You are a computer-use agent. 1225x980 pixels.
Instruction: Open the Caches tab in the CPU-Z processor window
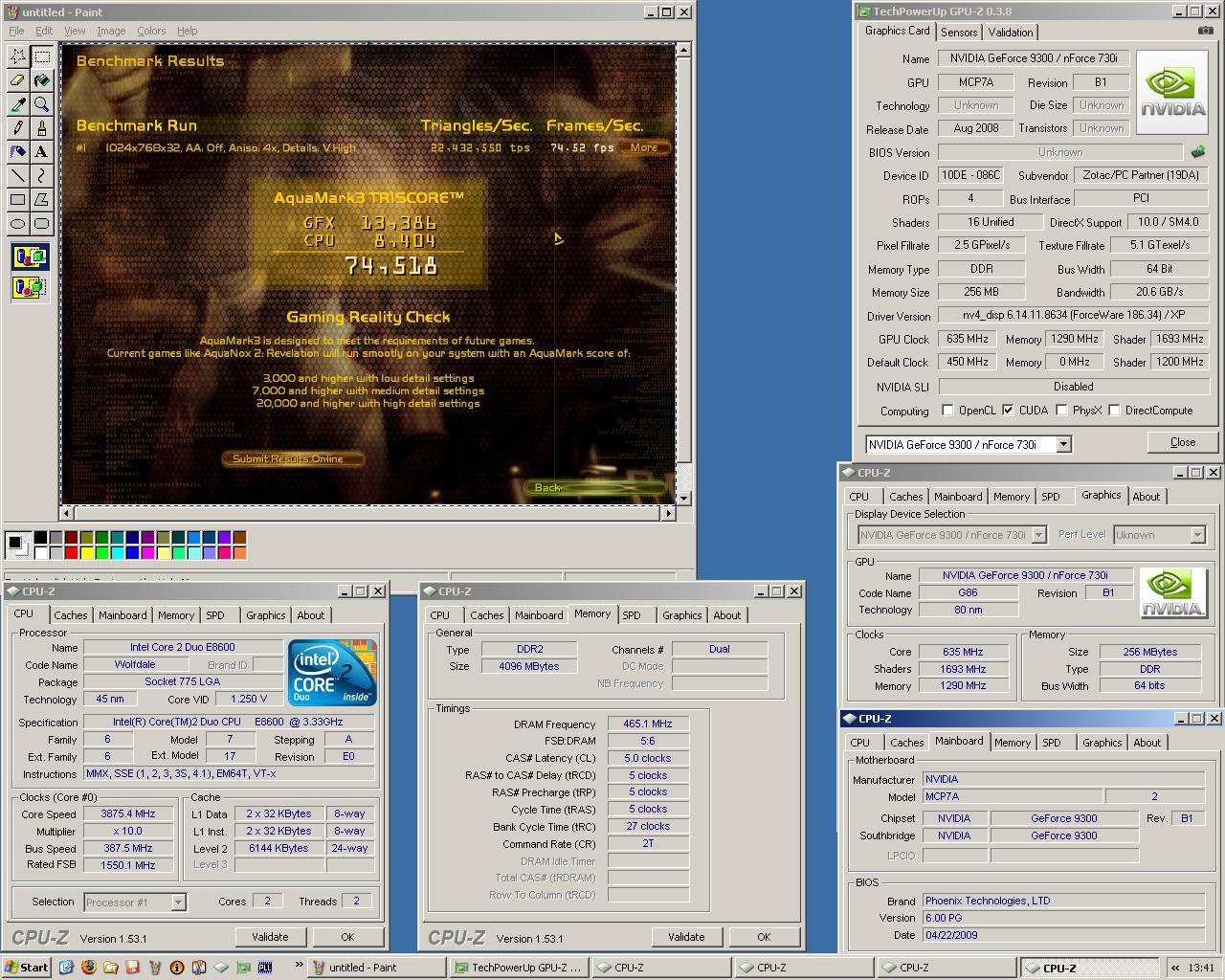coord(71,615)
